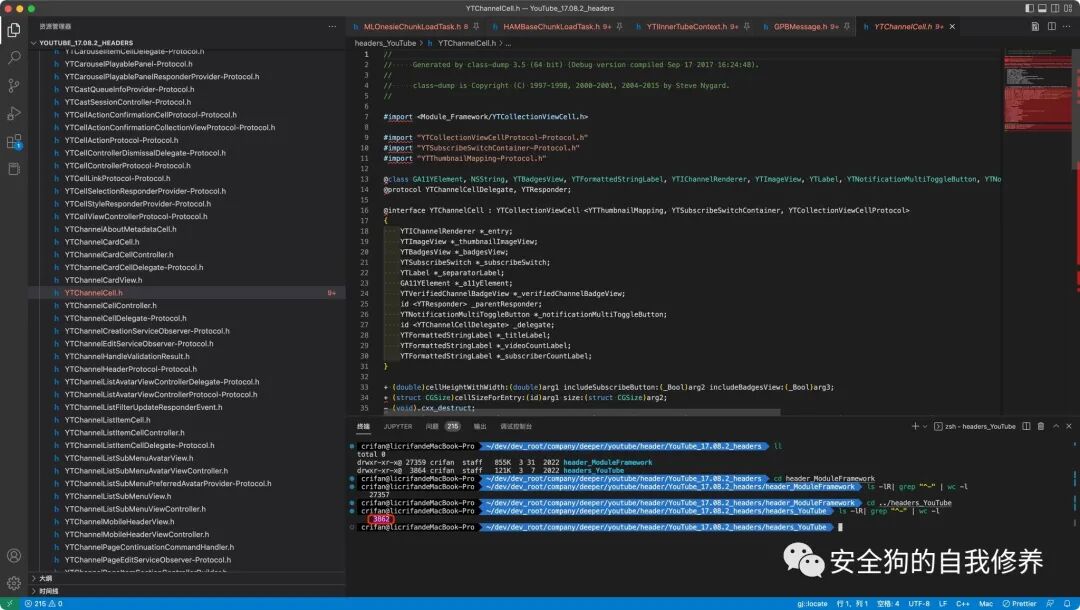Open editor more actions menu
1080x610 pixels.
pos(1068,26)
